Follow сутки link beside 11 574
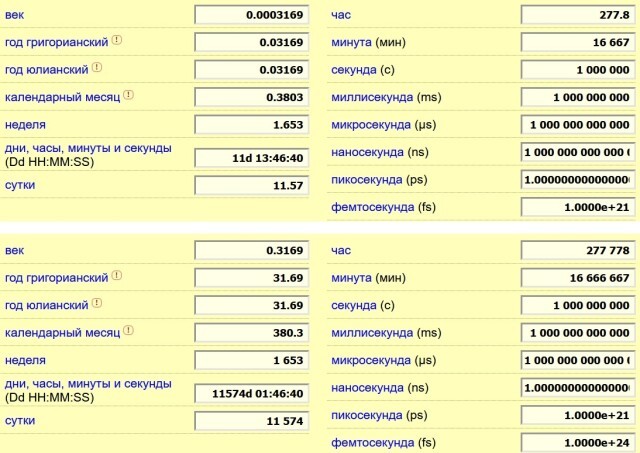 (x=20, y=421)
